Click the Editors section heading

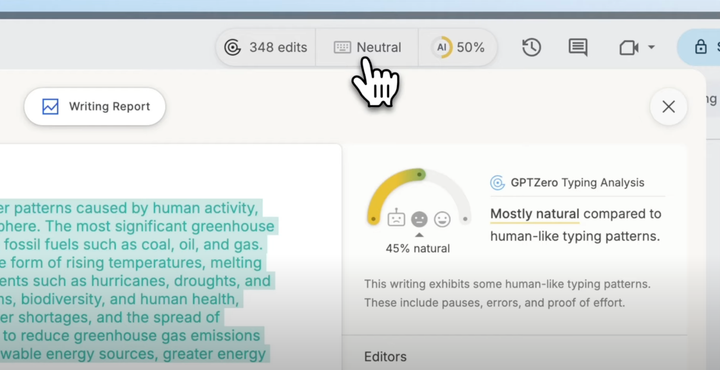(385, 357)
